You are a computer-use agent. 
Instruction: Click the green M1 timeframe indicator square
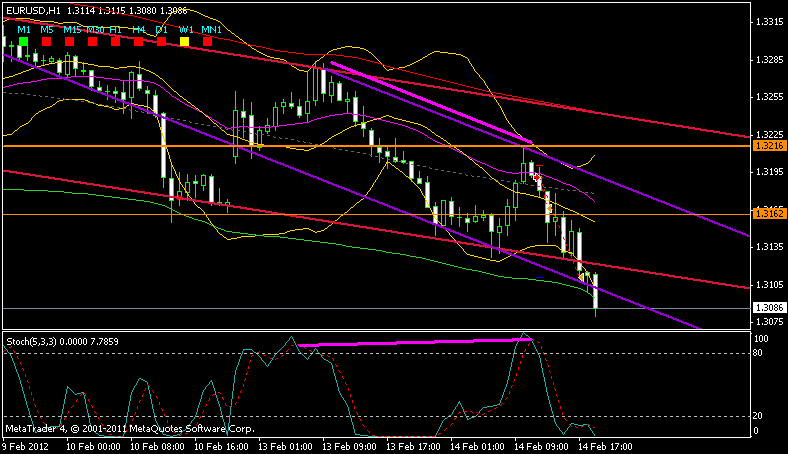pos(23,42)
